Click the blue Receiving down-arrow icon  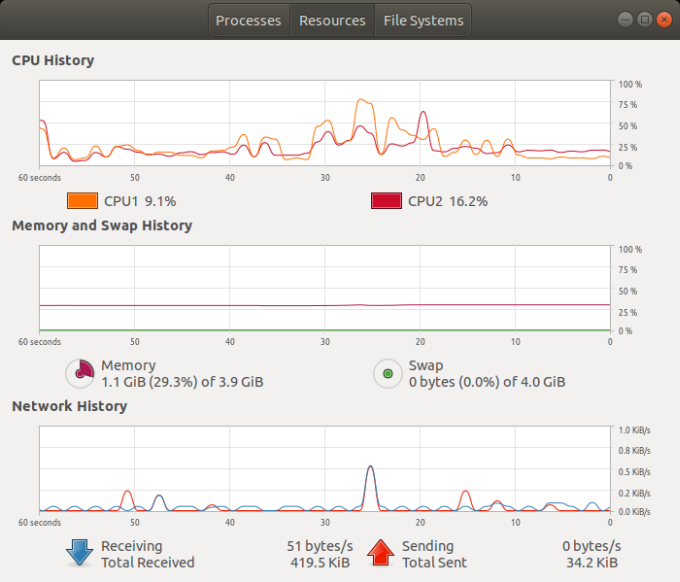[80, 554]
